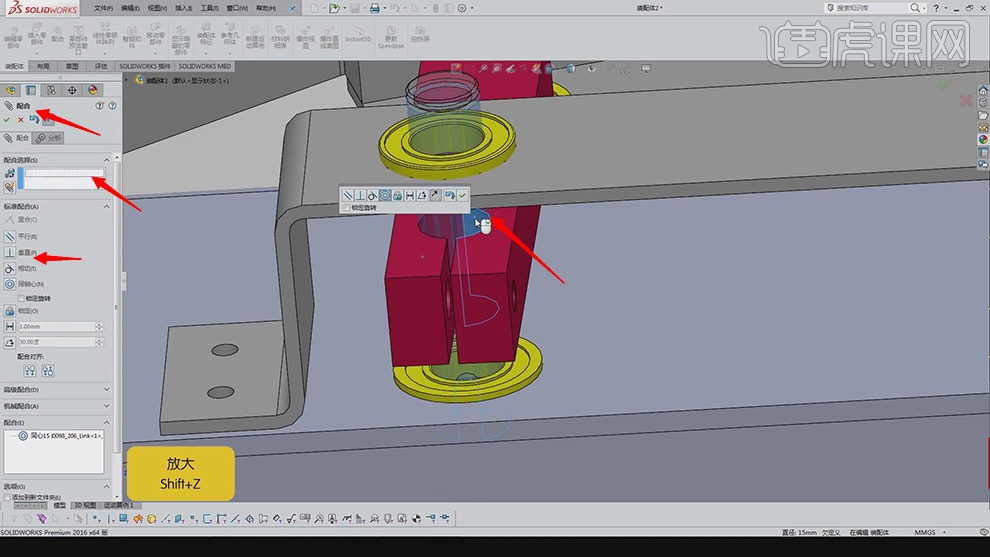Tick the 添加到新文件夹 option checkbox
The height and width of the screenshot is (557, 990).
point(7,497)
